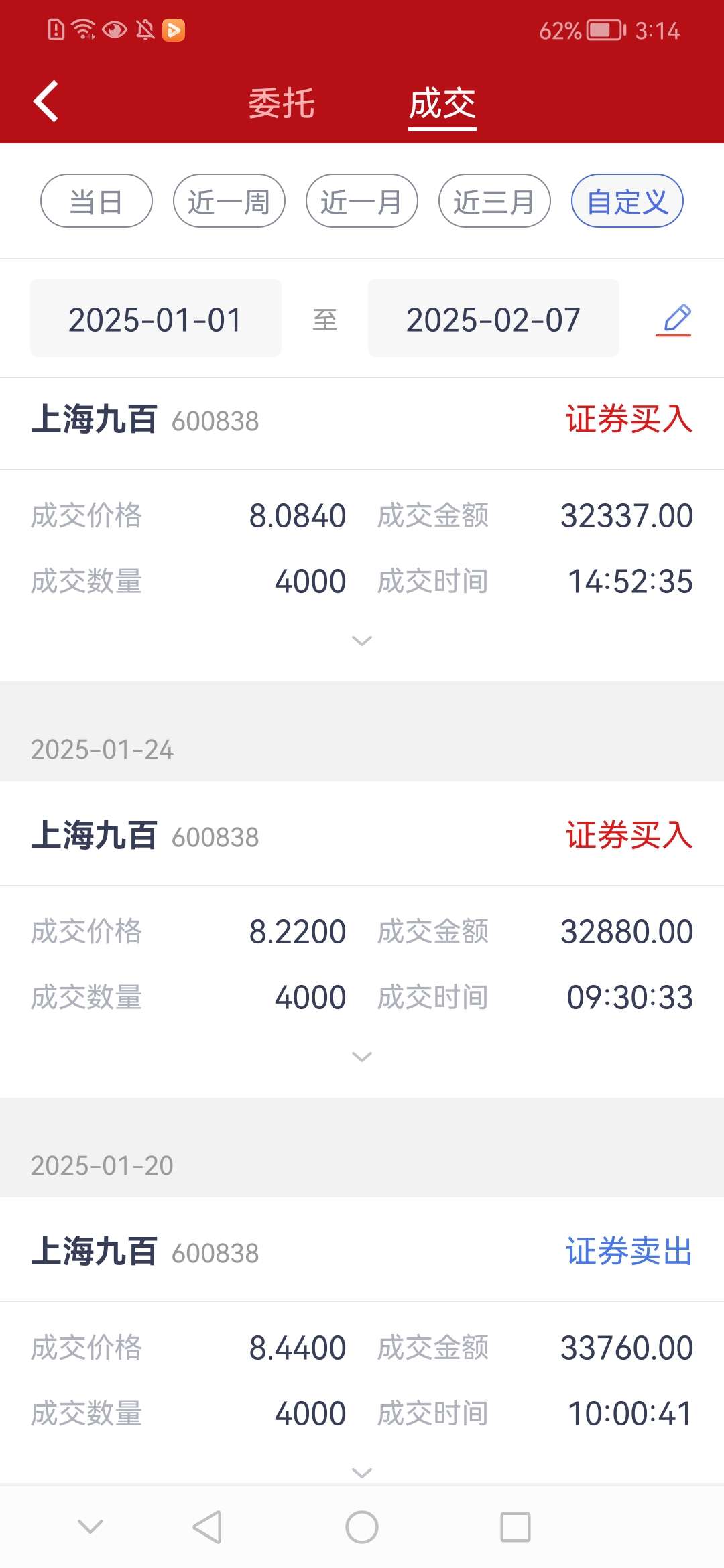Screen dimensions: 724x1568
Task: Switch to the 成交 tab
Action: [x=442, y=104]
